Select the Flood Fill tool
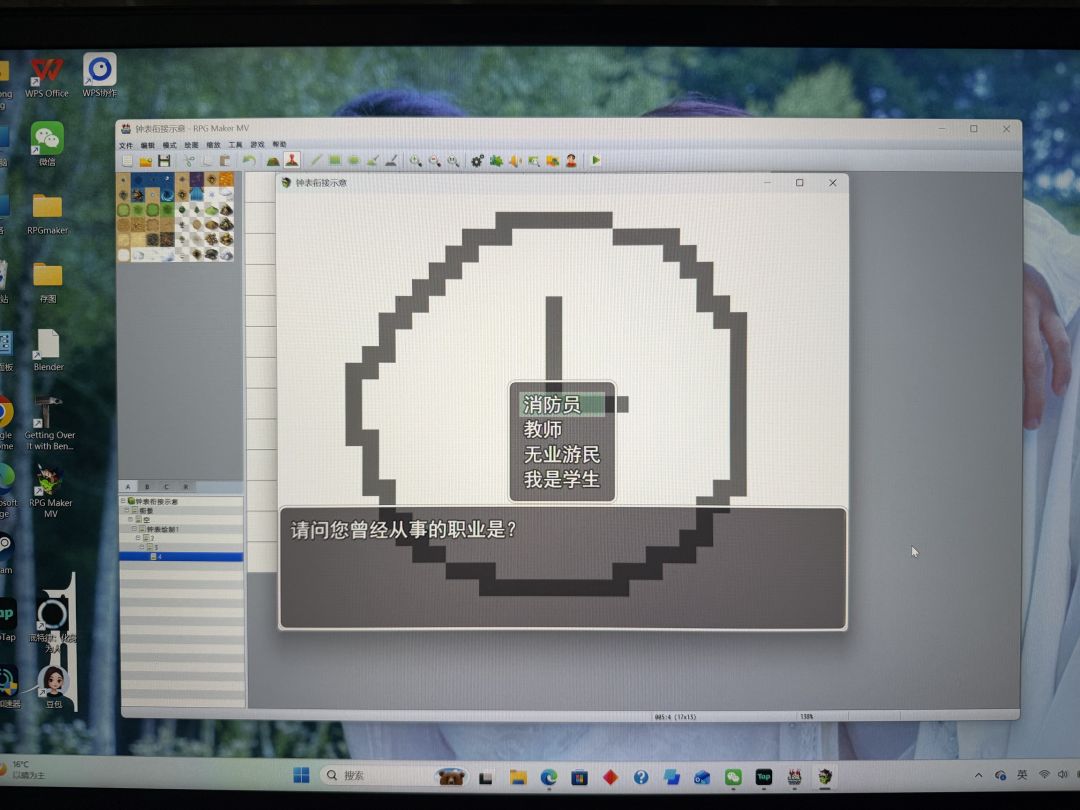The image size is (1080, 810). pos(372,160)
